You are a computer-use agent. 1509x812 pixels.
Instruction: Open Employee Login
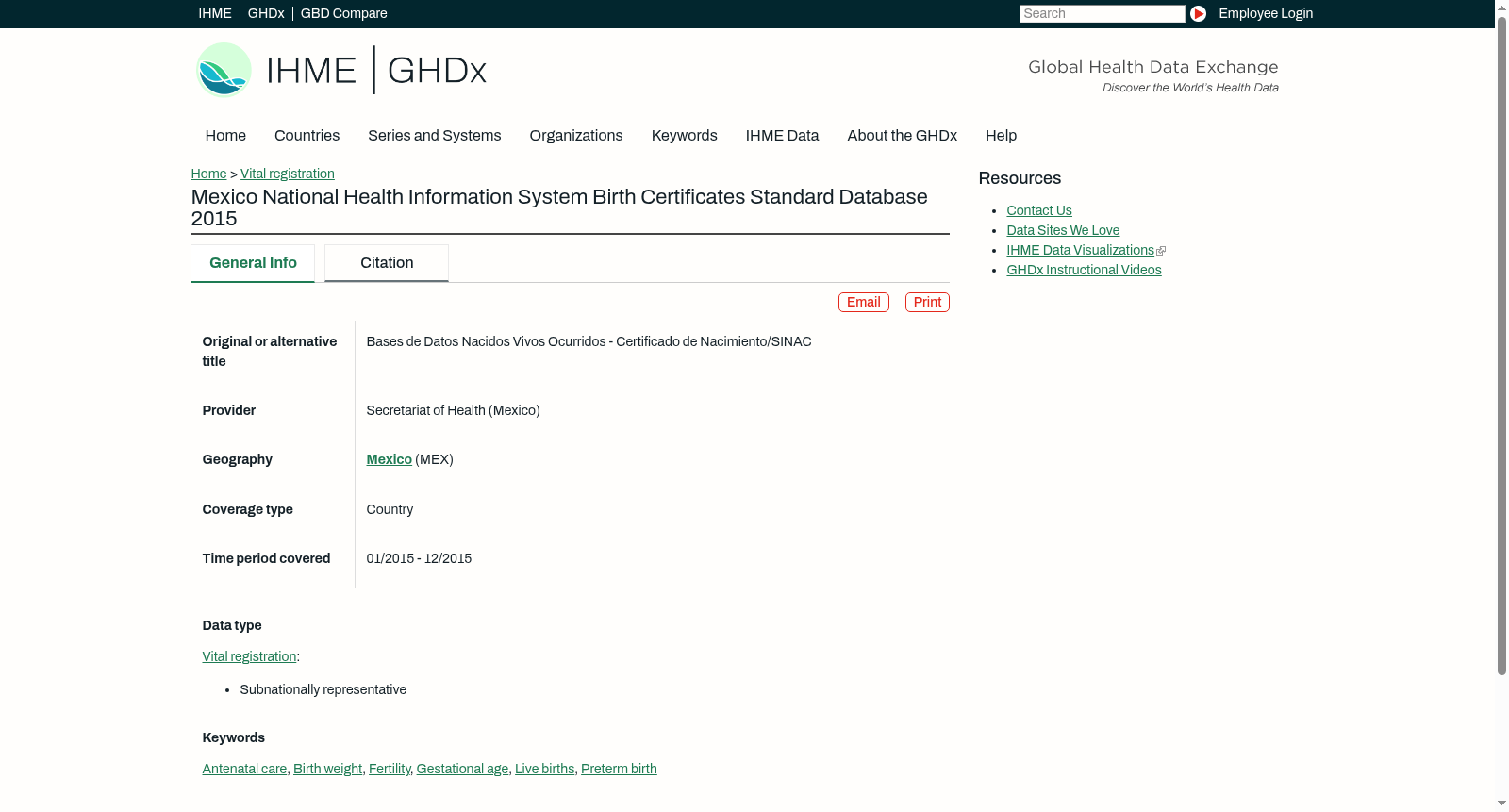pos(1265,13)
